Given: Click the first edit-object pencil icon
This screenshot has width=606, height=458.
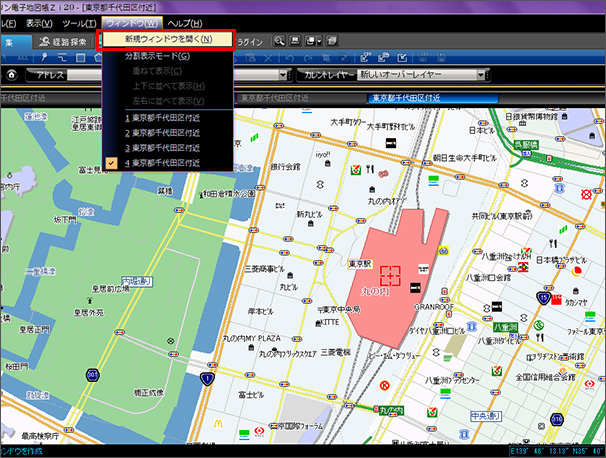Looking at the screenshot, I should pos(365,58).
